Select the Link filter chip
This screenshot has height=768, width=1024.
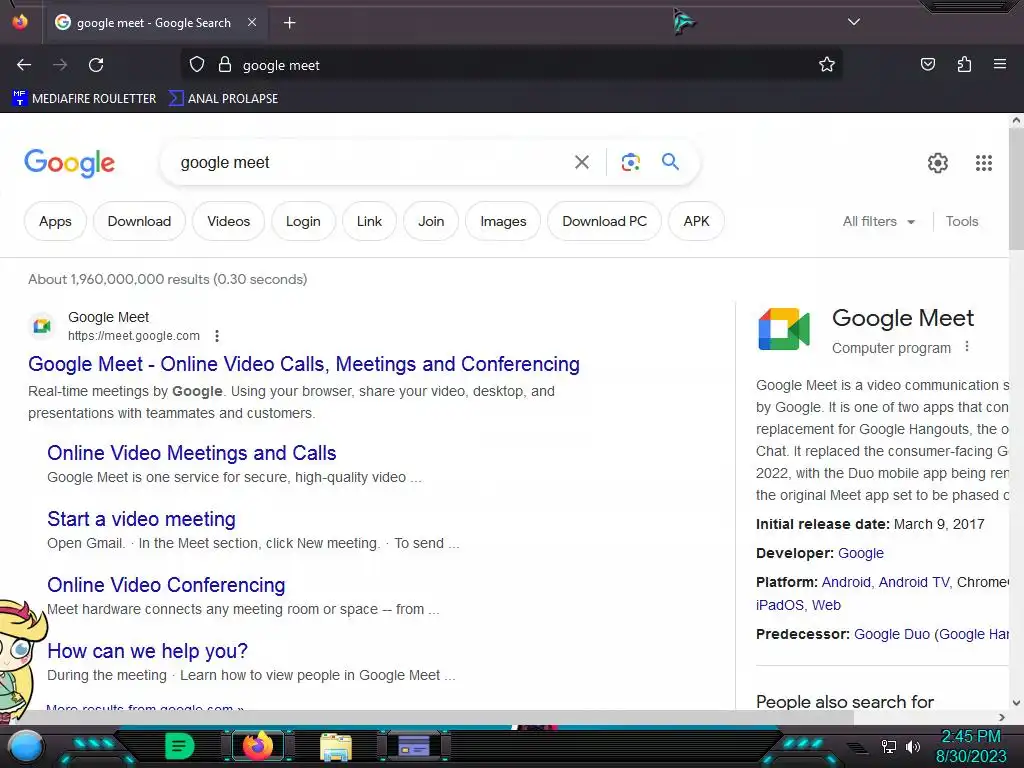tap(369, 221)
